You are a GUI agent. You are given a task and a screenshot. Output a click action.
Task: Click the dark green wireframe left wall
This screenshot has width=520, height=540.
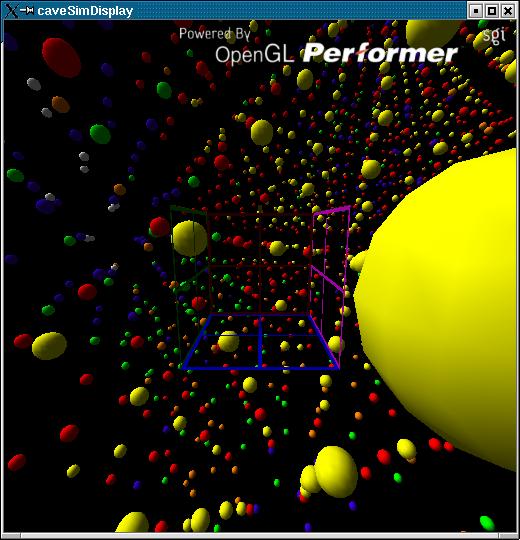tap(189, 286)
